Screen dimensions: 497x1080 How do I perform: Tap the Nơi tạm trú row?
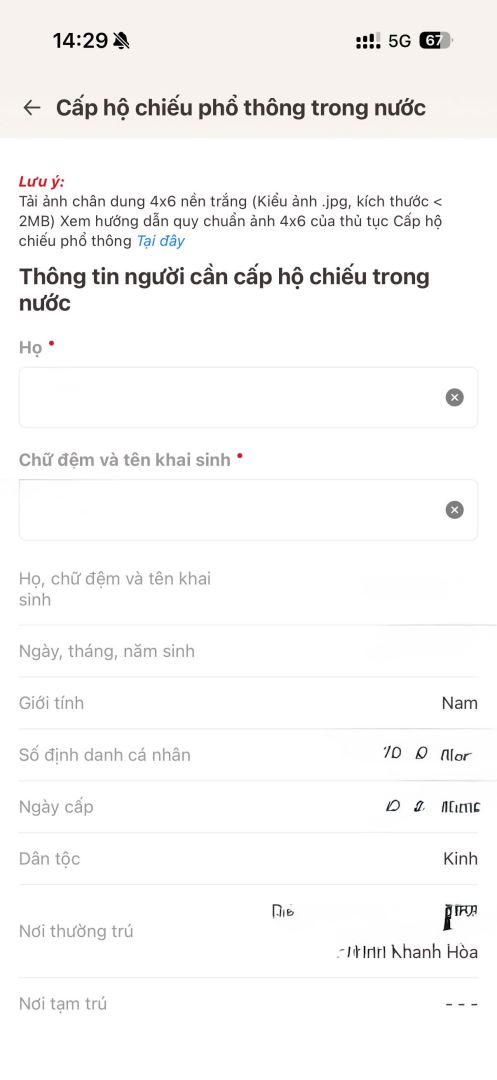coord(248,1004)
